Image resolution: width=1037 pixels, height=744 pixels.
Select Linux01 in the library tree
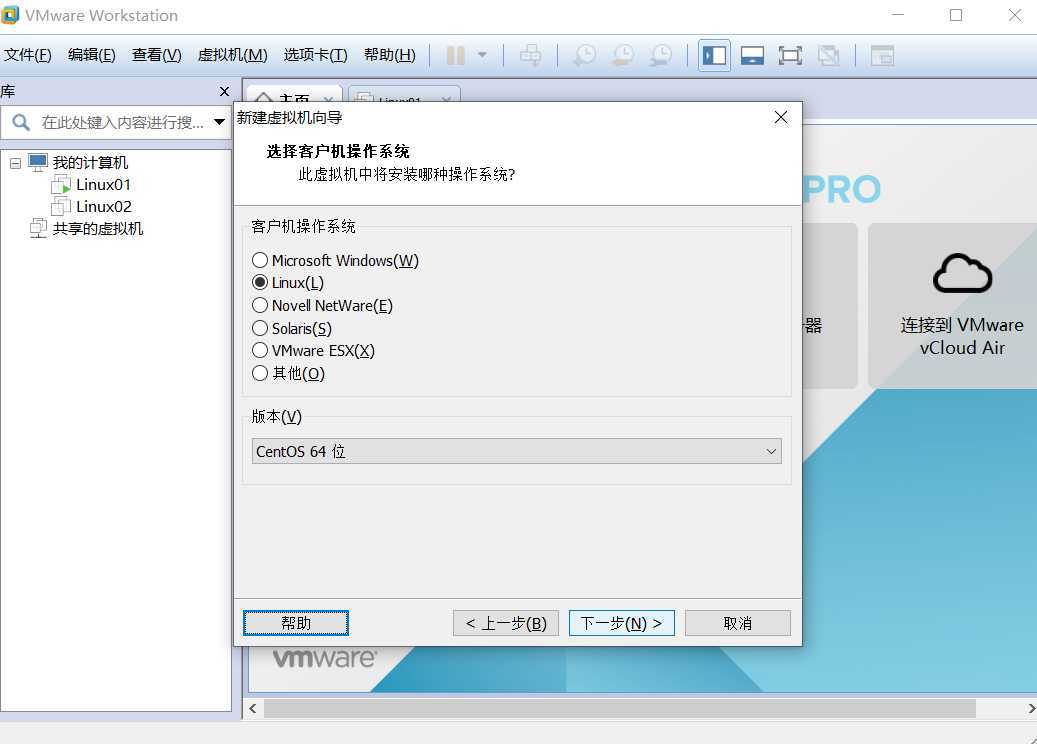[x=103, y=185]
